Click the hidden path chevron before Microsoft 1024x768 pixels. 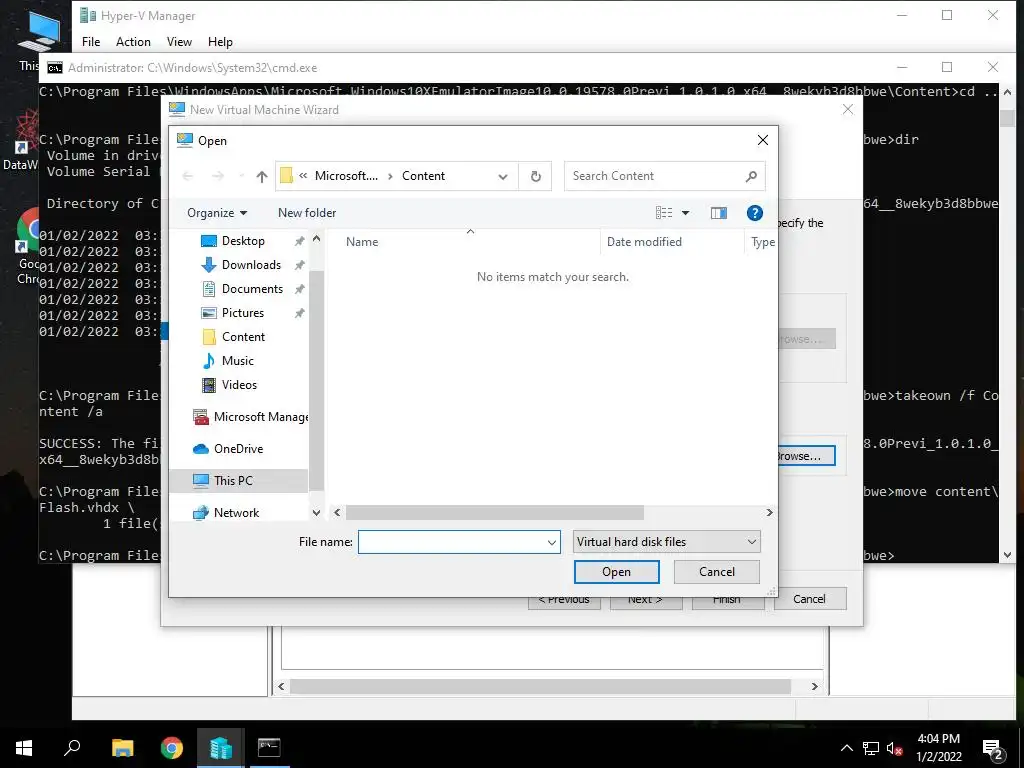click(303, 176)
